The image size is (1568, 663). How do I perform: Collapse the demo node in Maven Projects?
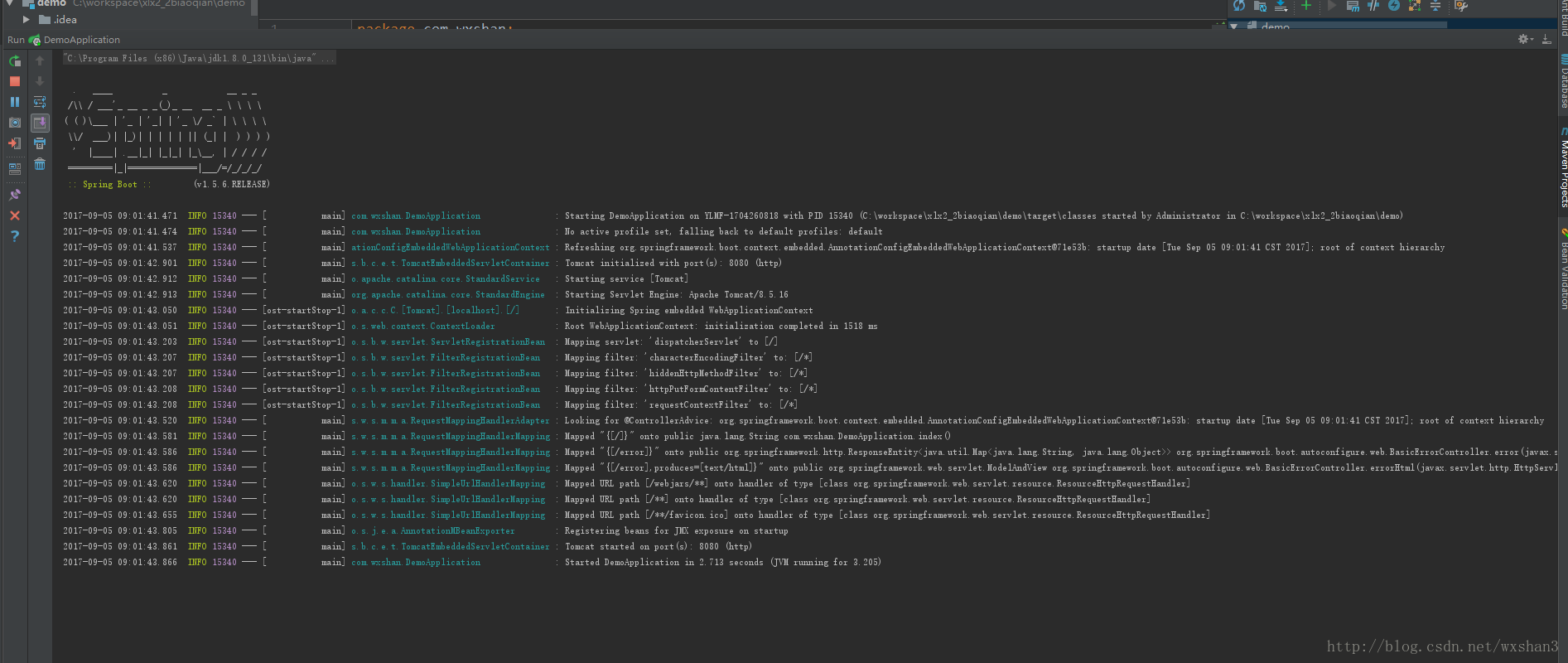[1234, 26]
